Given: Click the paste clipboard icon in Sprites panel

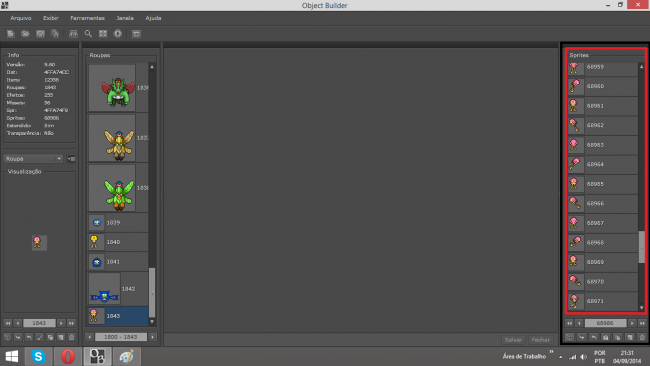Looking at the screenshot, I should [x=606, y=337].
